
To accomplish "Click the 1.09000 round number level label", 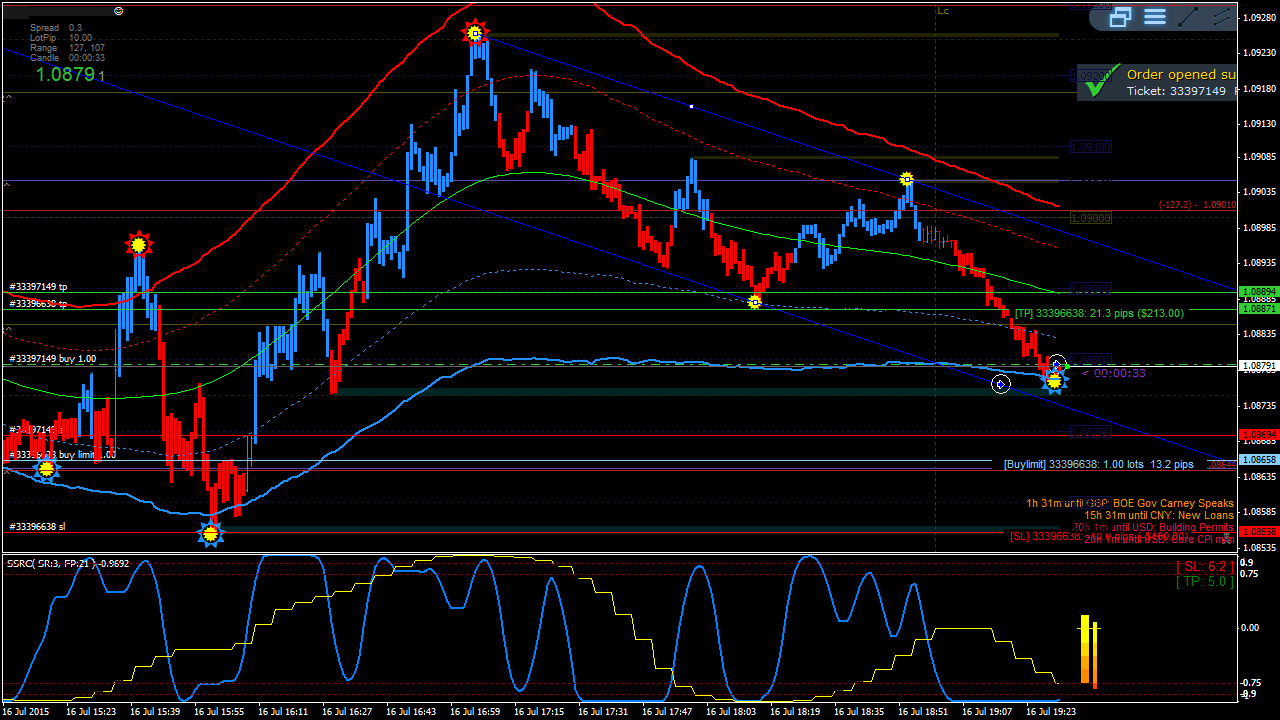I will pos(1090,218).
